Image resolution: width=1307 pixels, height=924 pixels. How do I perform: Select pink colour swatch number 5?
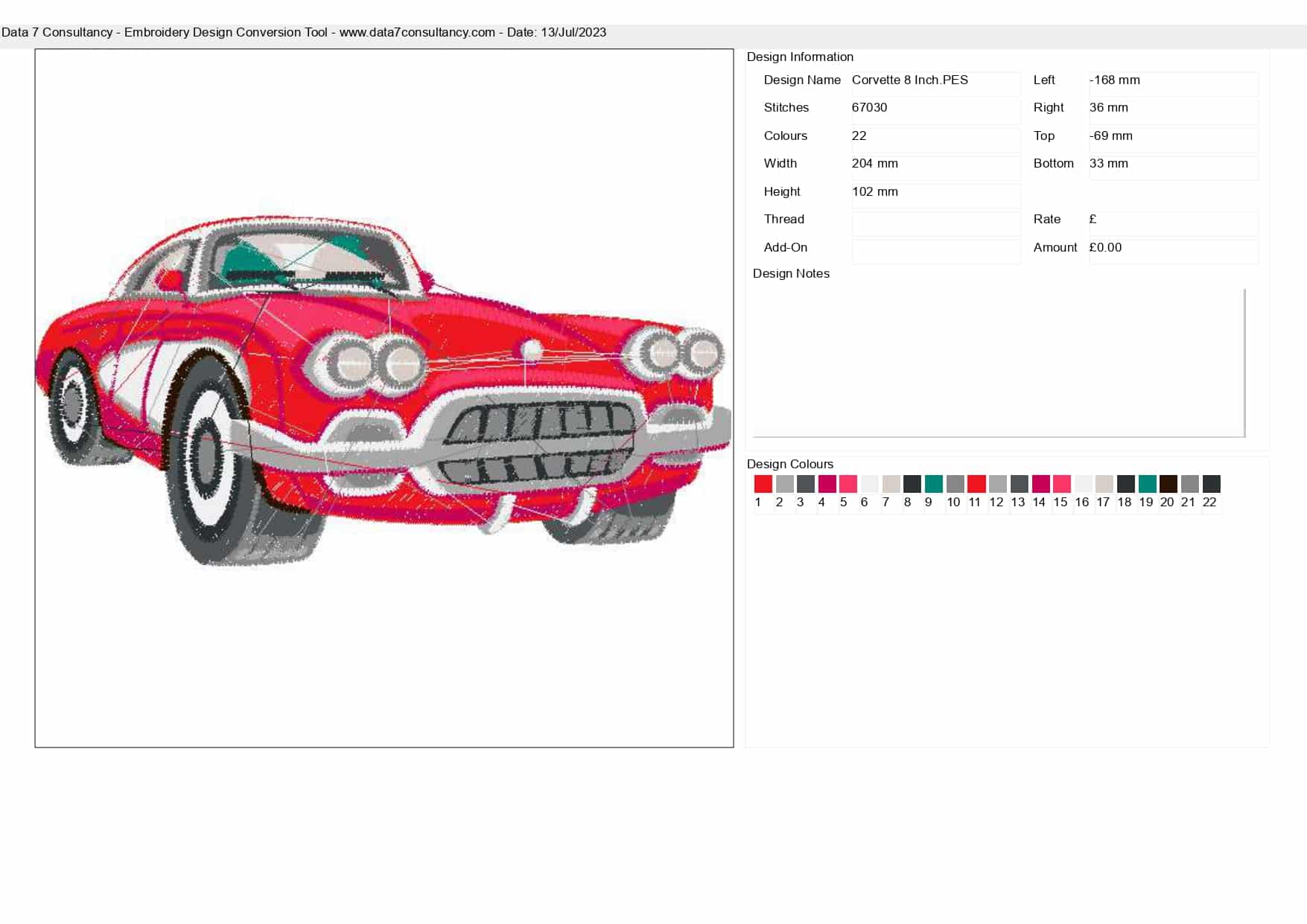[848, 484]
